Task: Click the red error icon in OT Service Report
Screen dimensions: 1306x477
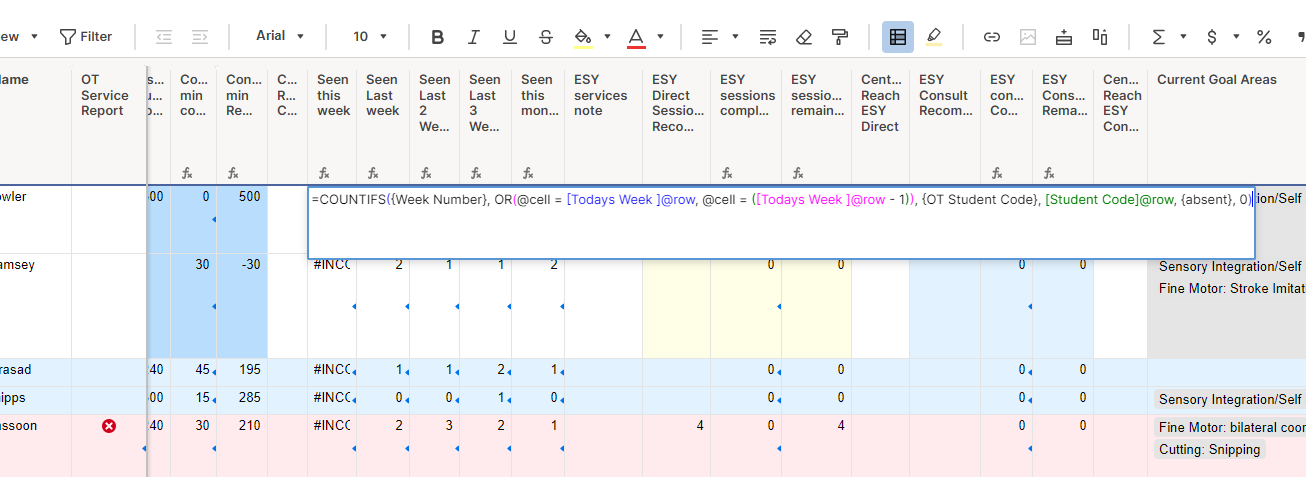Action: click(x=109, y=426)
